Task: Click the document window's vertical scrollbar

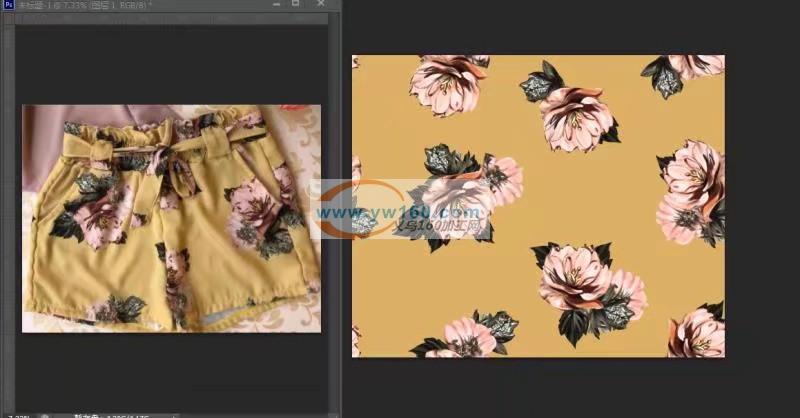Action: [335, 200]
